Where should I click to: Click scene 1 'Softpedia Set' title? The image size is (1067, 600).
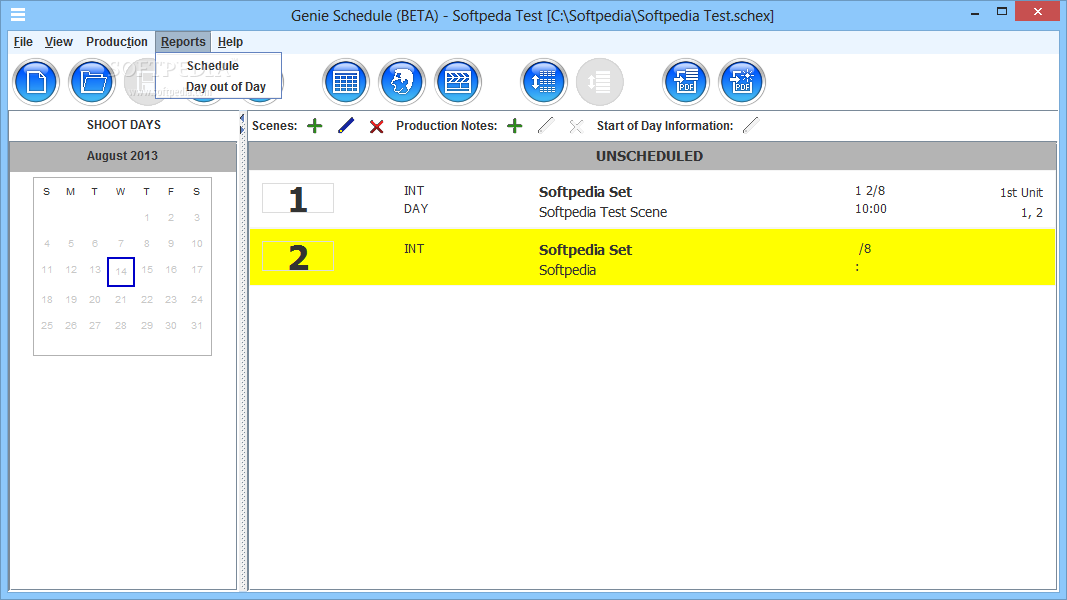(x=585, y=192)
